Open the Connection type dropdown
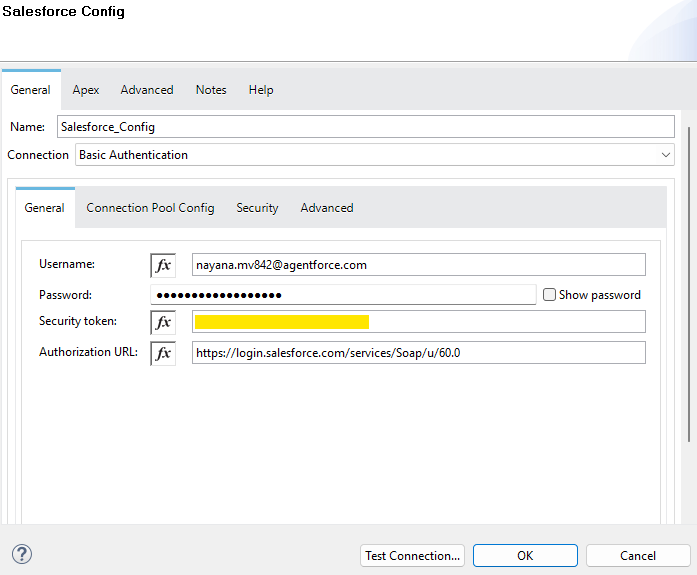 coord(375,155)
